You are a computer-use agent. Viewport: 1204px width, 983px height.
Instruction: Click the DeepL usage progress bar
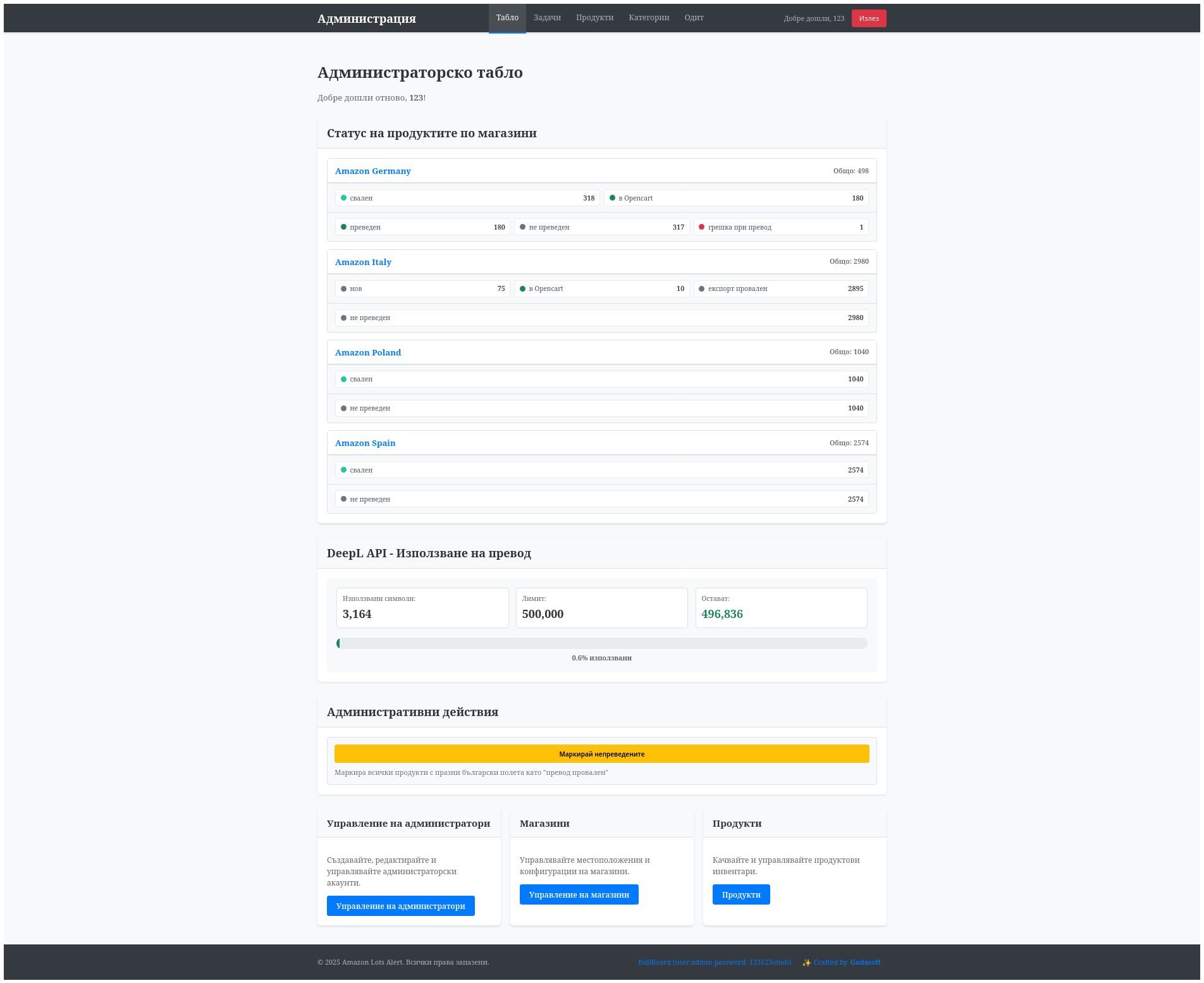pyautogui.click(x=601, y=643)
